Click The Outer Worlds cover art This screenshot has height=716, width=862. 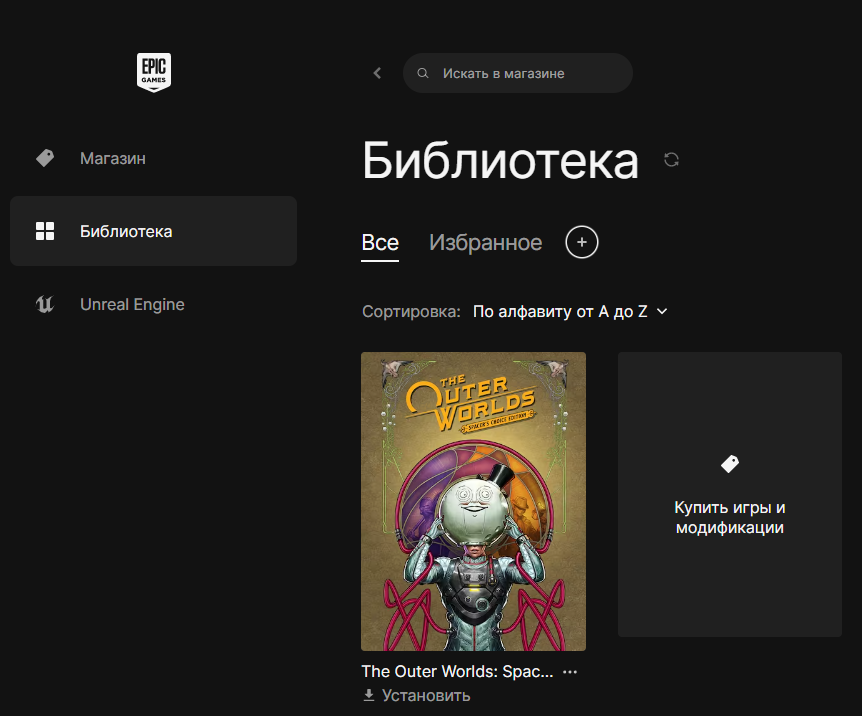tap(473, 501)
